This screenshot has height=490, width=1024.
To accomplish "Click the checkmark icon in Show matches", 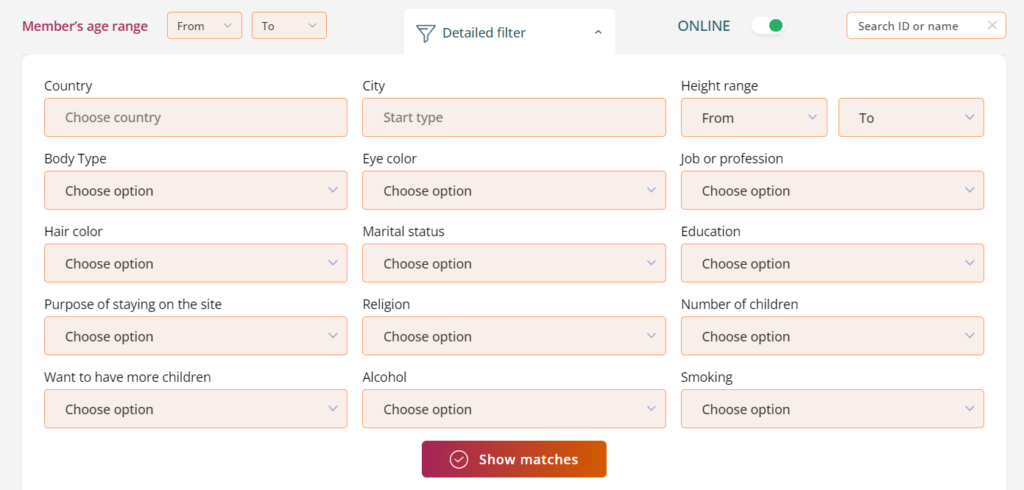I will [x=459, y=459].
